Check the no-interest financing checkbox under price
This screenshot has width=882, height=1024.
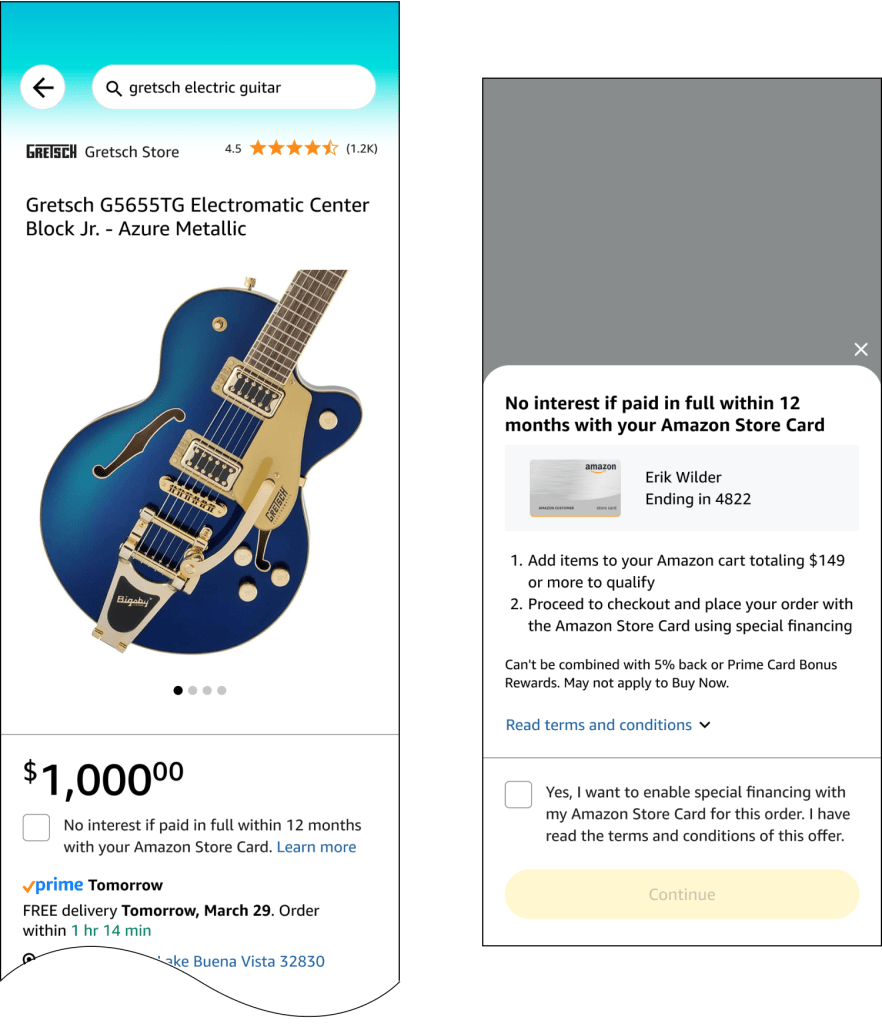[x=37, y=827]
